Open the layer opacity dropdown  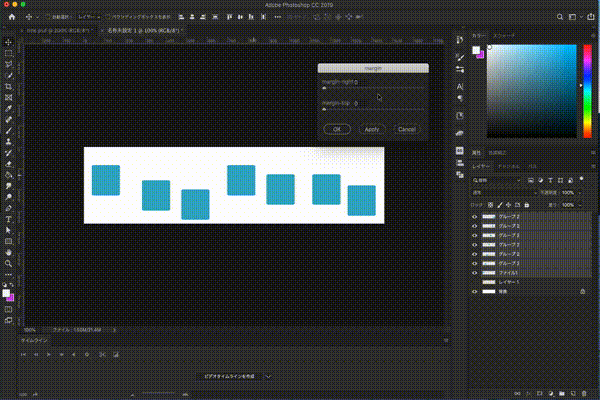569,192
